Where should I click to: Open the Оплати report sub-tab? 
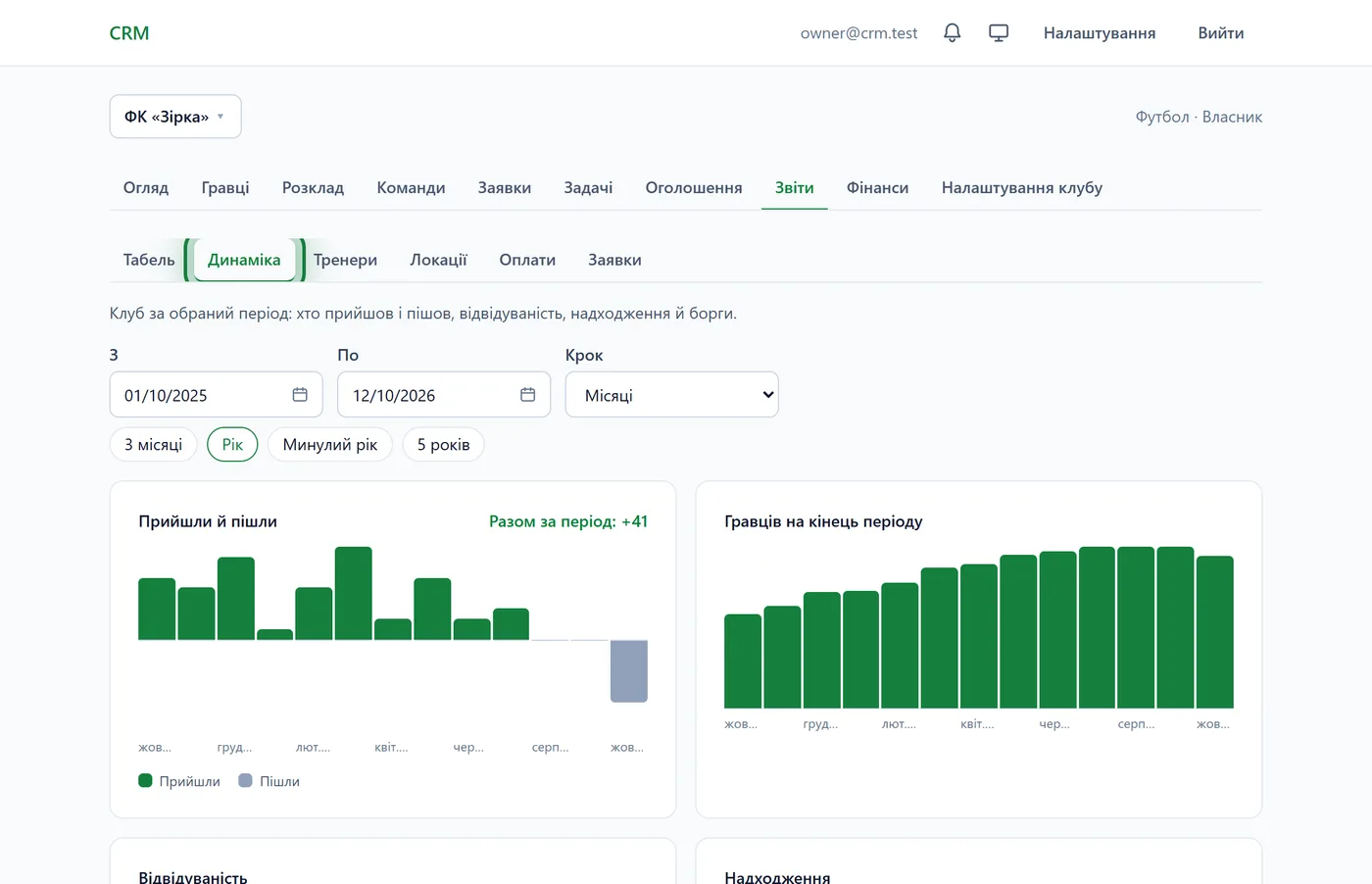[x=527, y=260]
